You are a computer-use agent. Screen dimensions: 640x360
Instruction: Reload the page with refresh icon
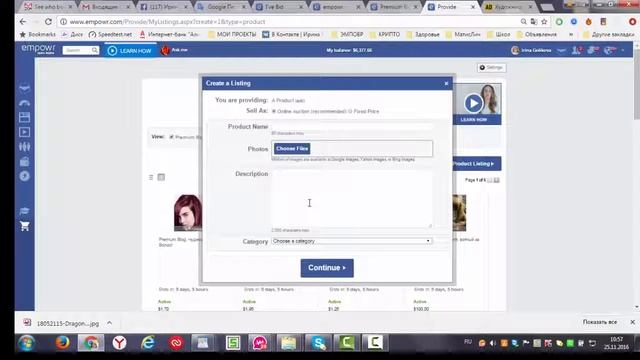click(x=48, y=22)
